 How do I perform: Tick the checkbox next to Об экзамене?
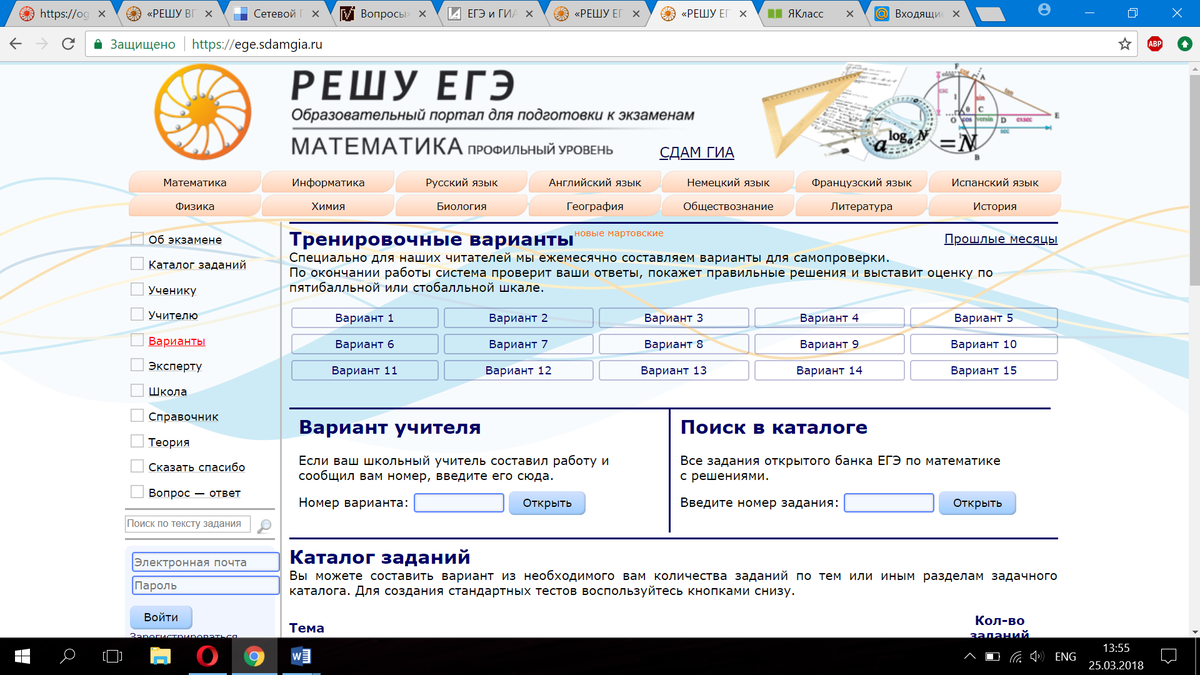(138, 238)
